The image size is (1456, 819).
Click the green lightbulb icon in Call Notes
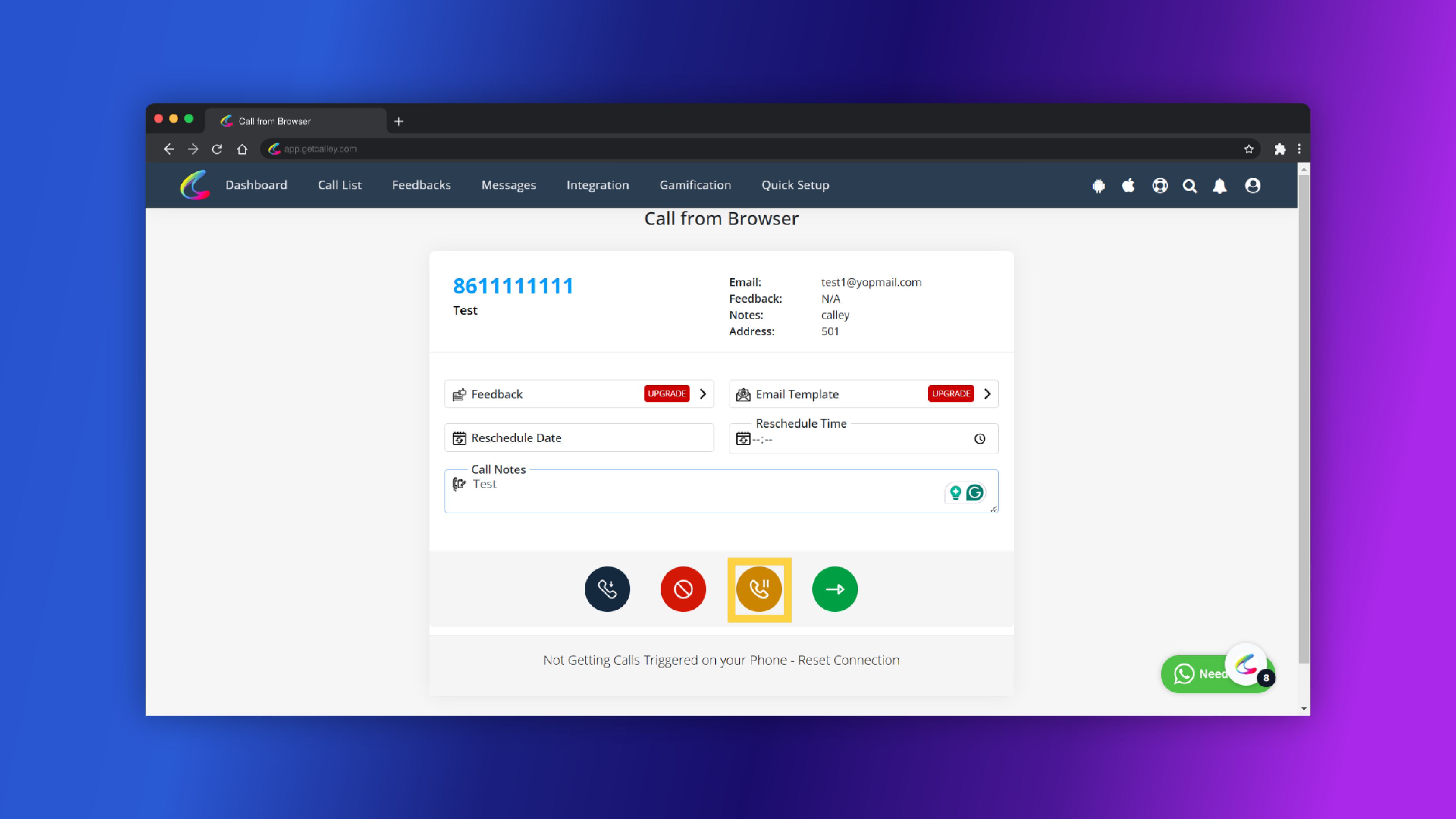tap(955, 493)
